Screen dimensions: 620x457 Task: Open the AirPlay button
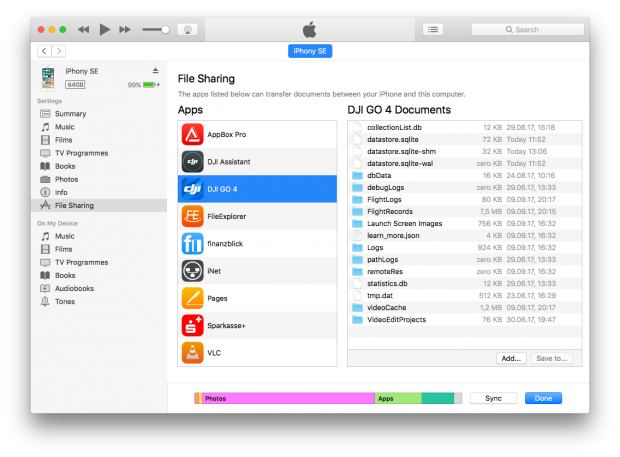pyautogui.click(x=187, y=30)
